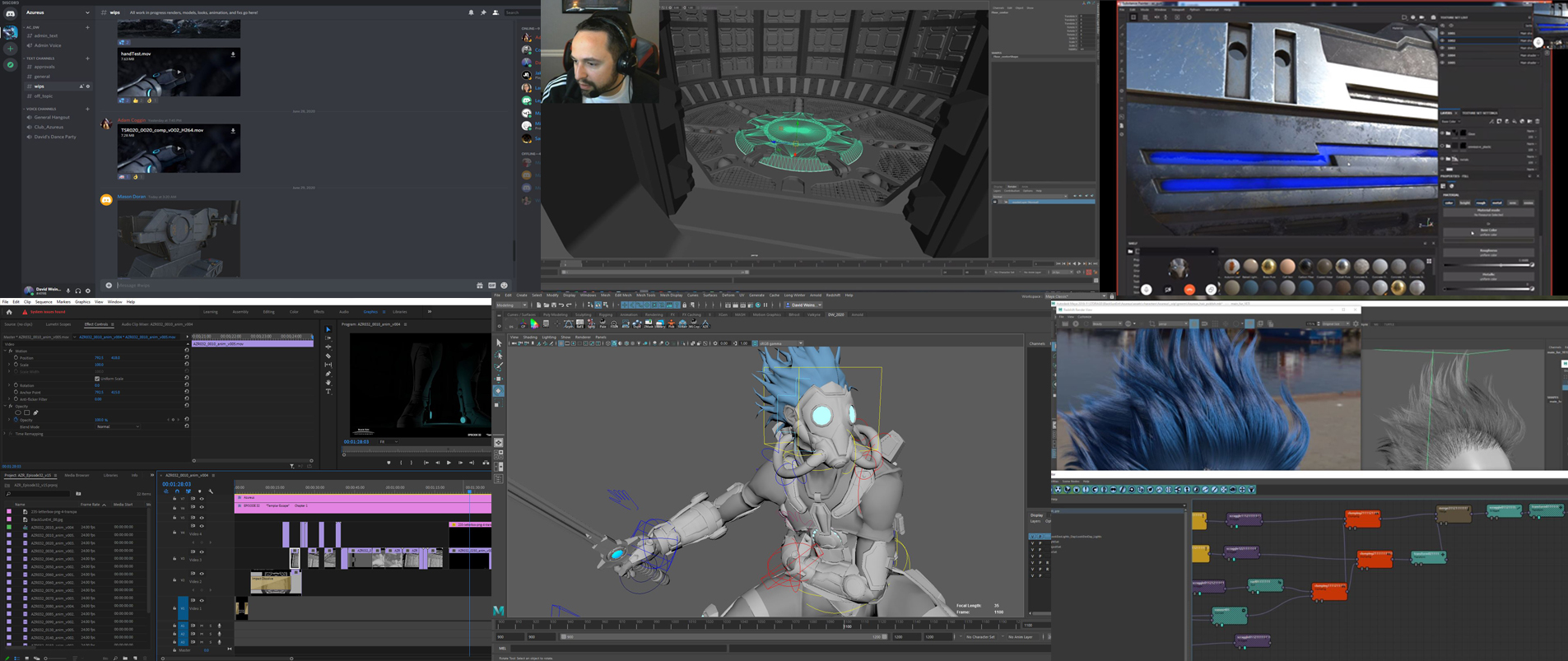Open pinned messages in Discord
Viewport: 1568px width, 661px height.
click(x=483, y=12)
